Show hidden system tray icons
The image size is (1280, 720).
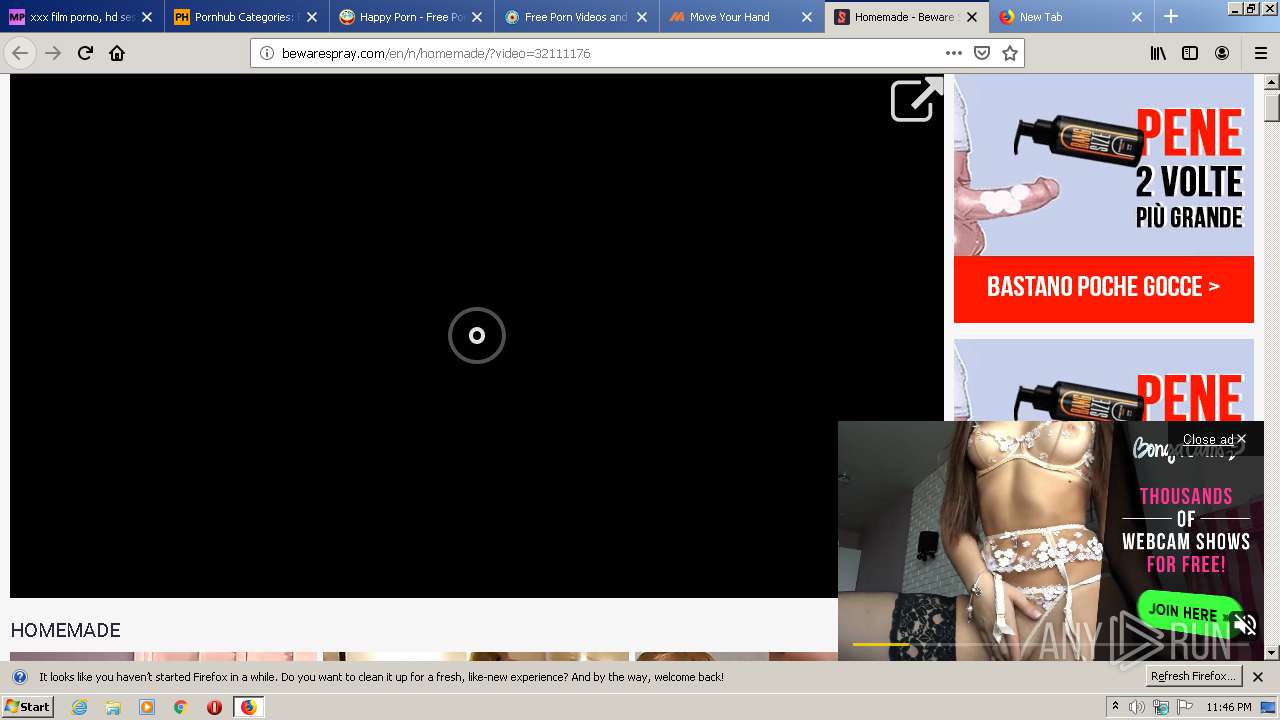(1115, 707)
